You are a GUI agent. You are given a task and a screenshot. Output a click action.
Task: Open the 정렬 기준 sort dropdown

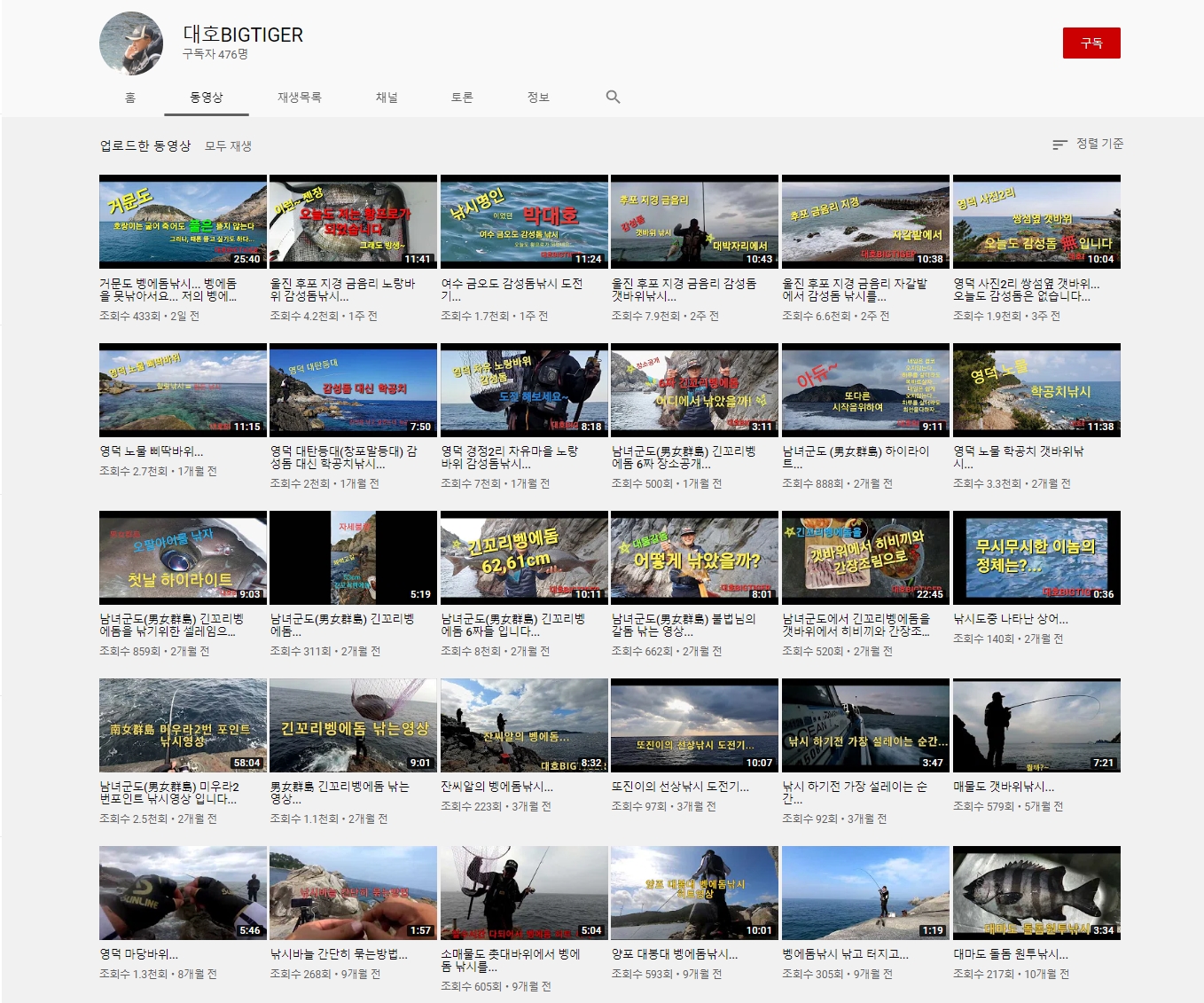coord(1088,144)
